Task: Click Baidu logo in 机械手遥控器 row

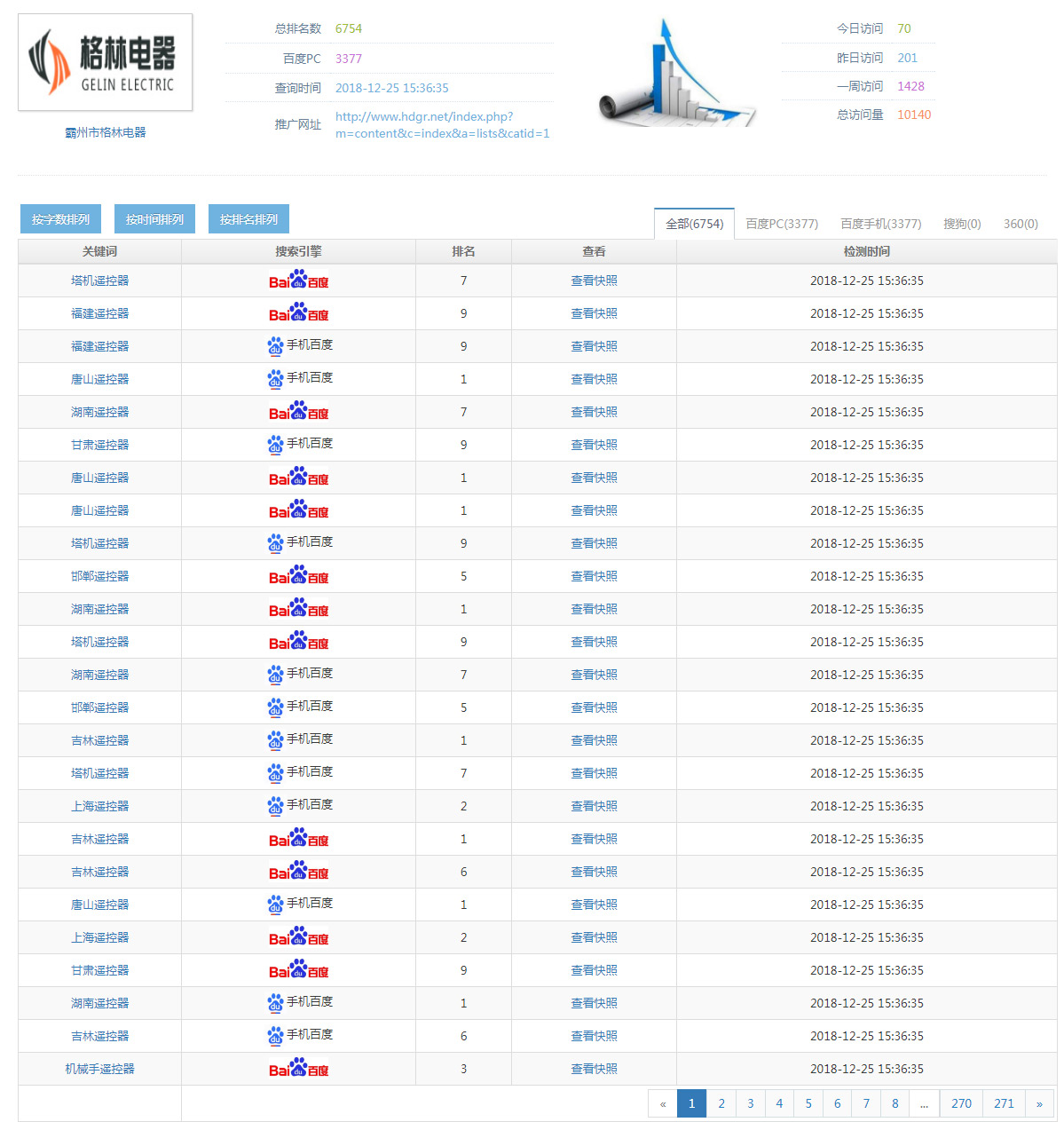Action: [298, 1069]
